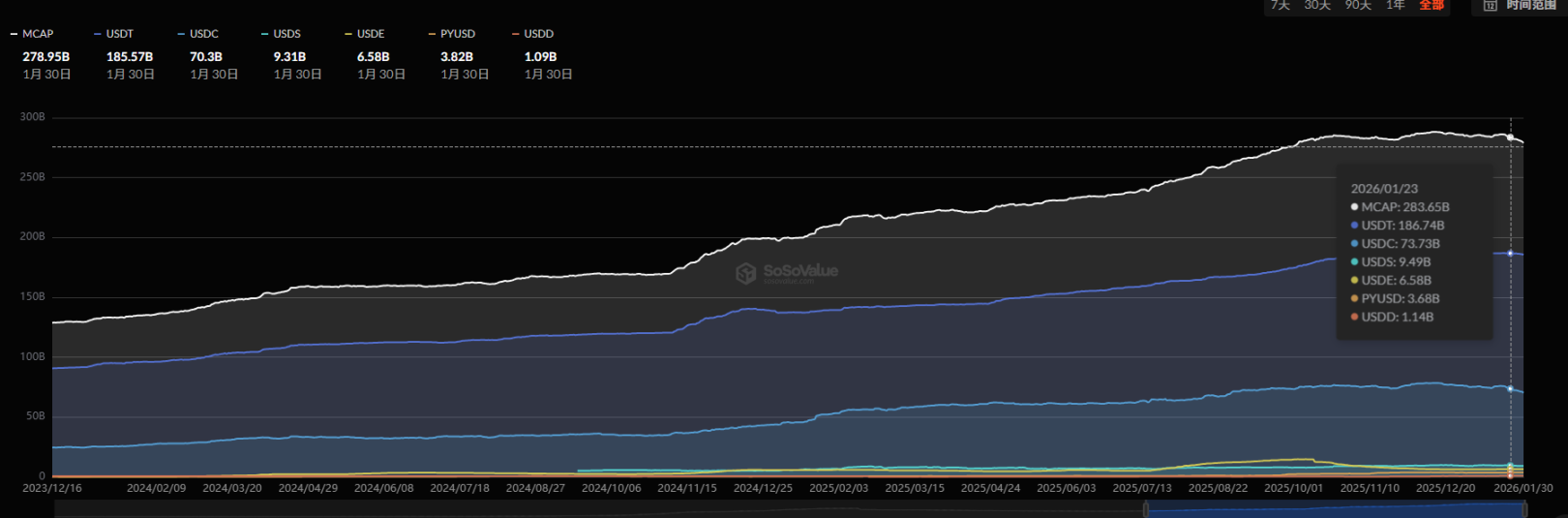Click the USDT line marker near chart's right edge
Image resolution: width=1568 pixels, height=518 pixels.
pyautogui.click(x=1510, y=254)
